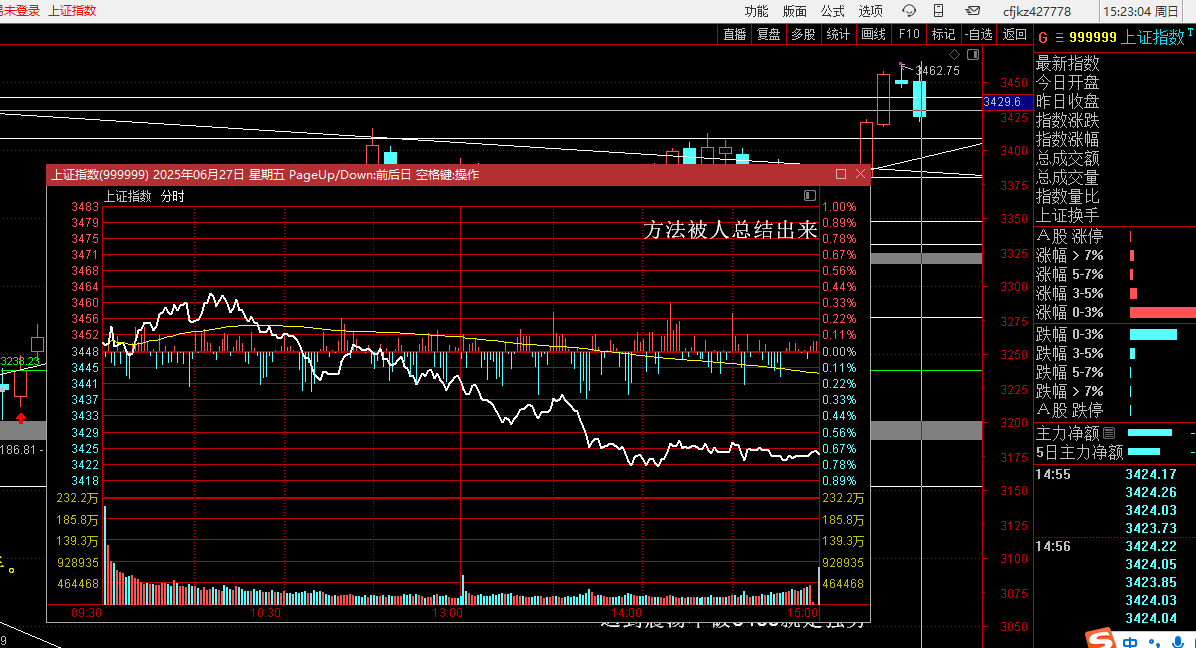
Task: Click the 未登录 login status text
Action: tap(21, 11)
